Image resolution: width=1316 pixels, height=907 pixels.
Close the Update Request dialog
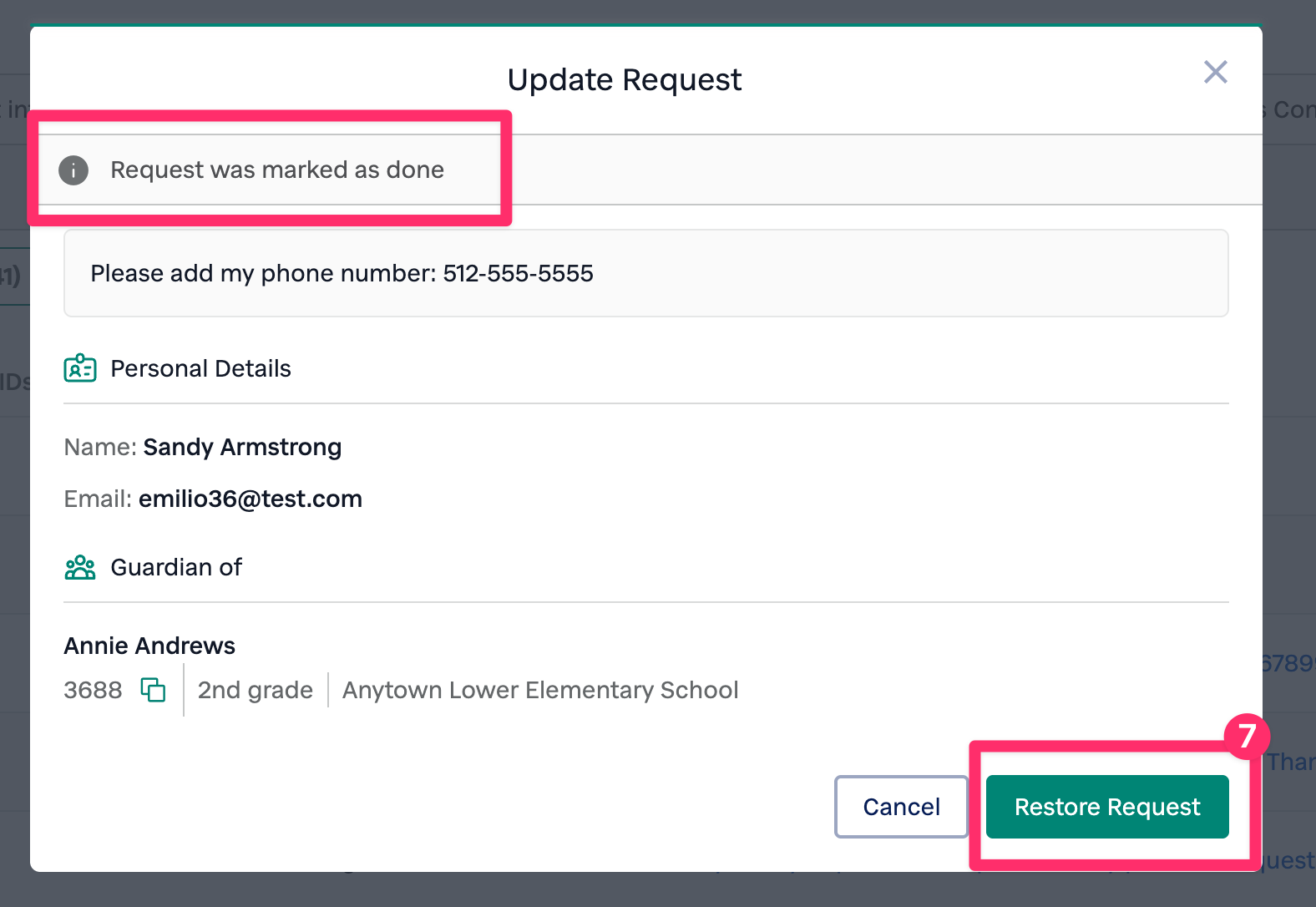(x=1215, y=73)
